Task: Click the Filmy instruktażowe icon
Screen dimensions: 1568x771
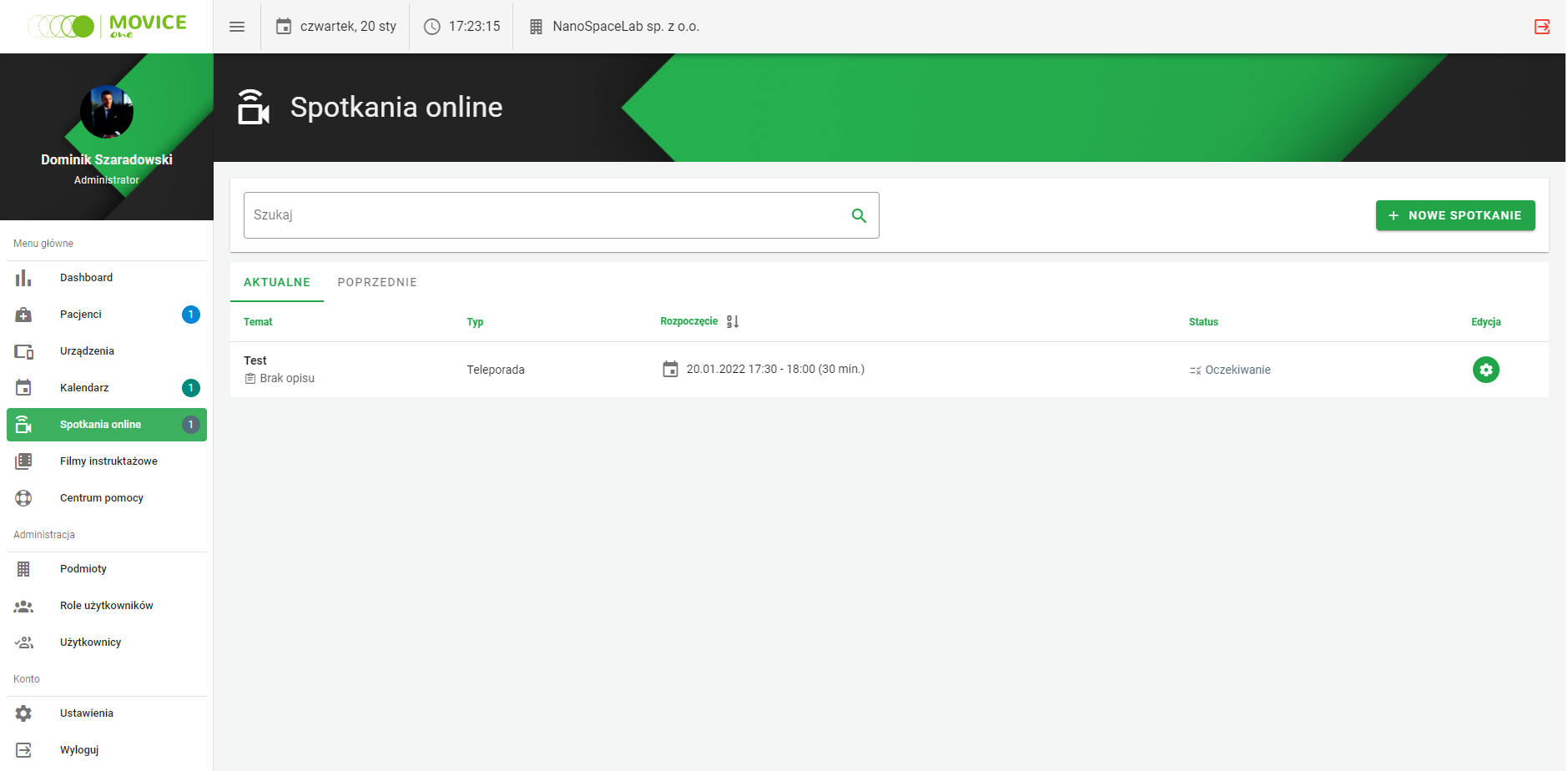Action: 23,461
